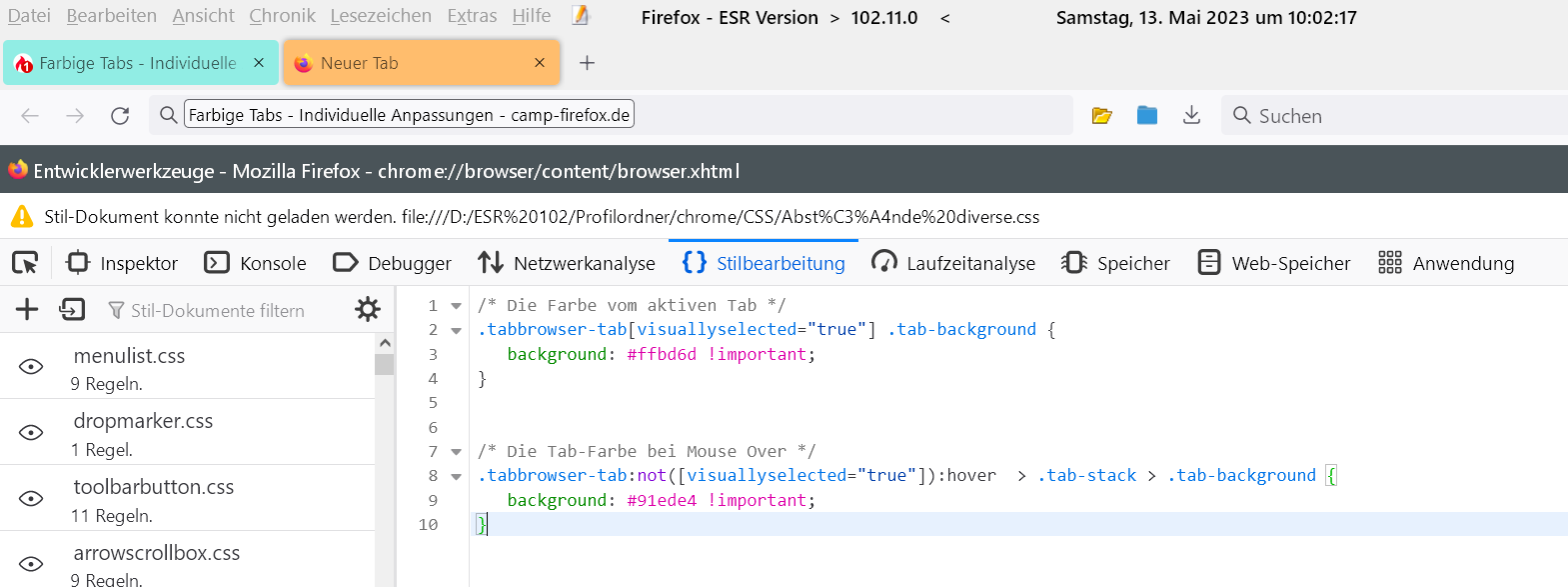Viewport: 1568px width, 587px height.
Task: Click the element picker icon in devtools
Action: tap(25, 263)
